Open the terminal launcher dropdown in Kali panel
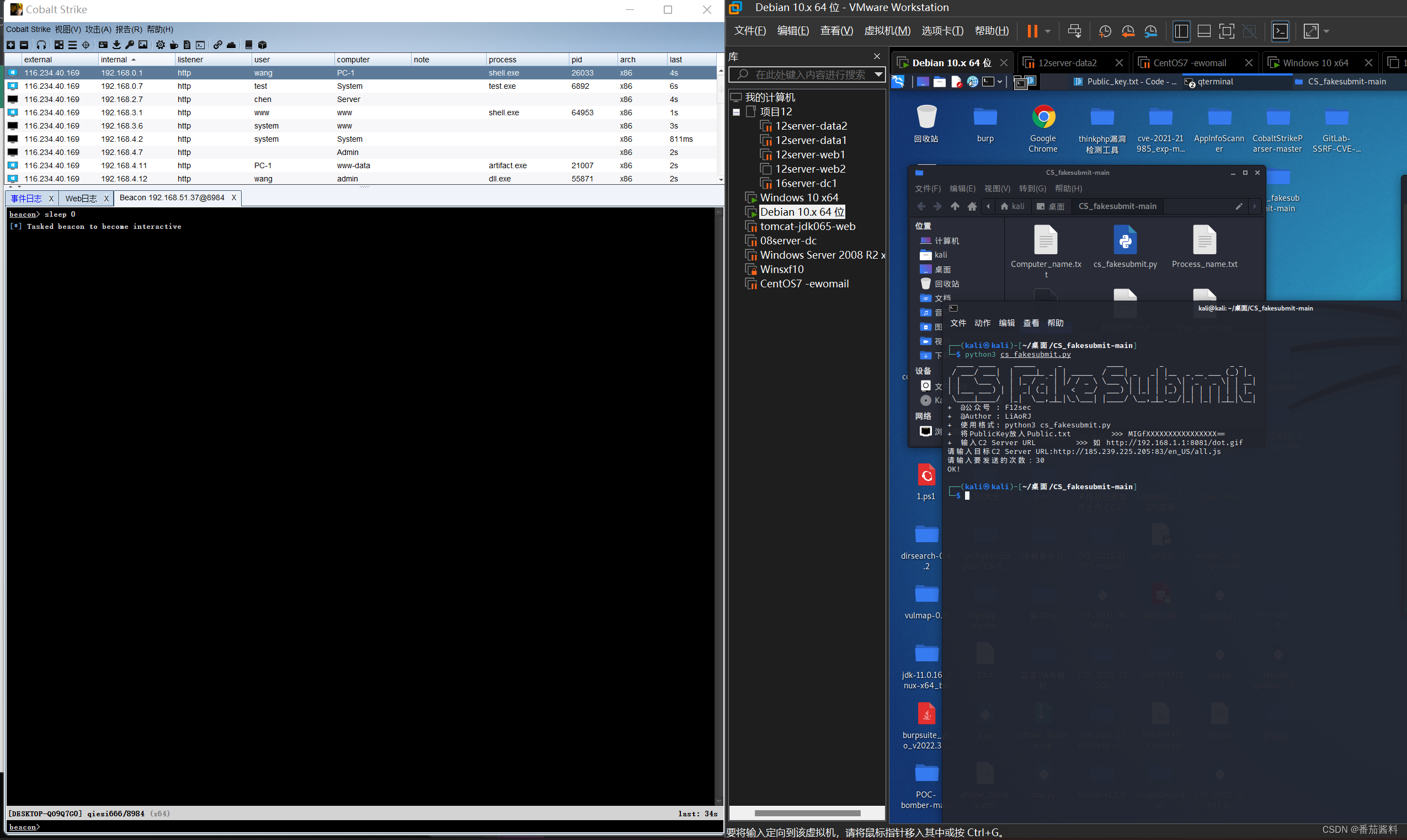Image resolution: width=1407 pixels, height=840 pixels. (x=1000, y=82)
